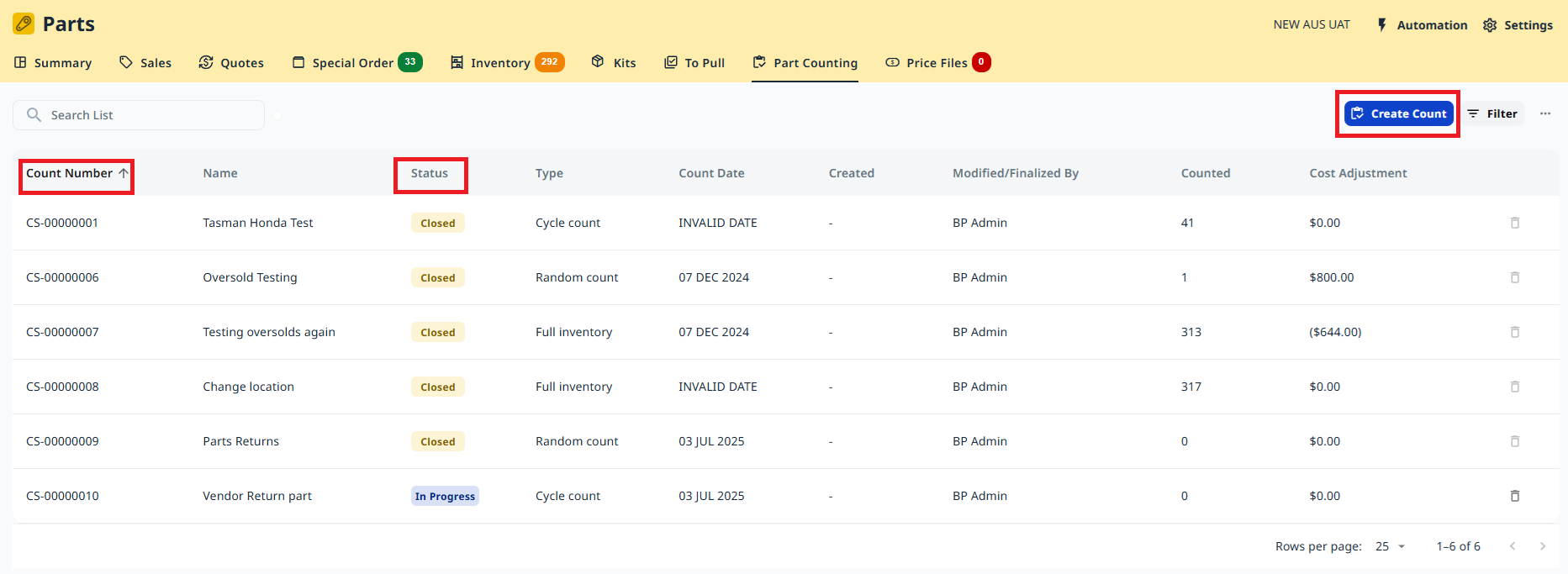
Task: Click the In Progress status badge
Action: pyautogui.click(x=445, y=496)
